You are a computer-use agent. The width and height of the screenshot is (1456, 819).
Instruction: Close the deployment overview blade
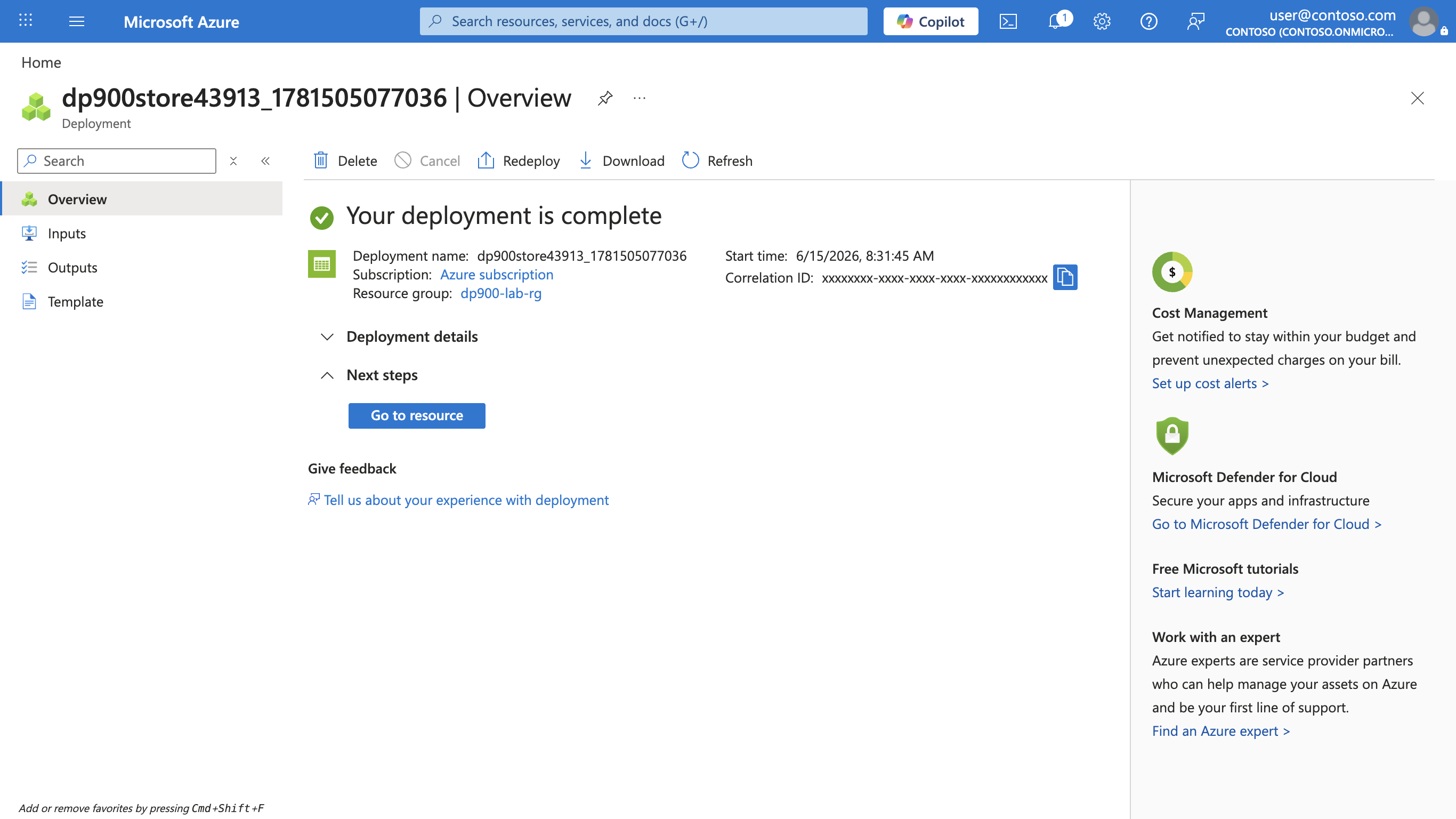pyautogui.click(x=1417, y=98)
